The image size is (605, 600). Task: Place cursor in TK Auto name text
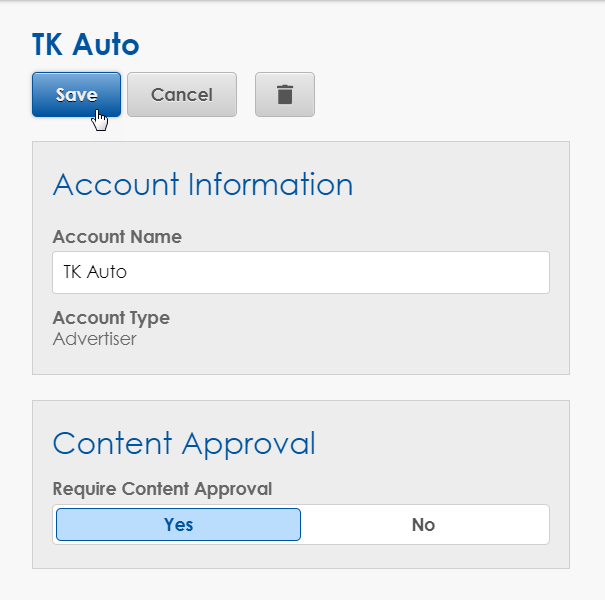point(95,272)
